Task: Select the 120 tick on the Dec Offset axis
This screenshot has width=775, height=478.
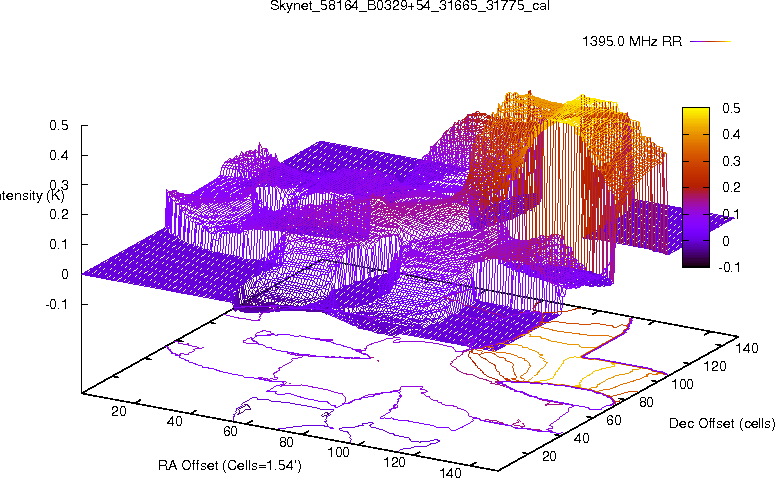Action: [715, 366]
